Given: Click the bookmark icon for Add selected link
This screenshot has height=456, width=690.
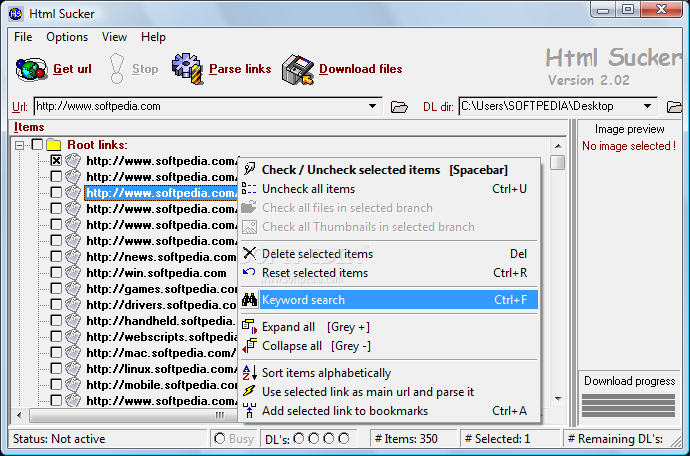Looking at the screenshot, I should 249,410.
